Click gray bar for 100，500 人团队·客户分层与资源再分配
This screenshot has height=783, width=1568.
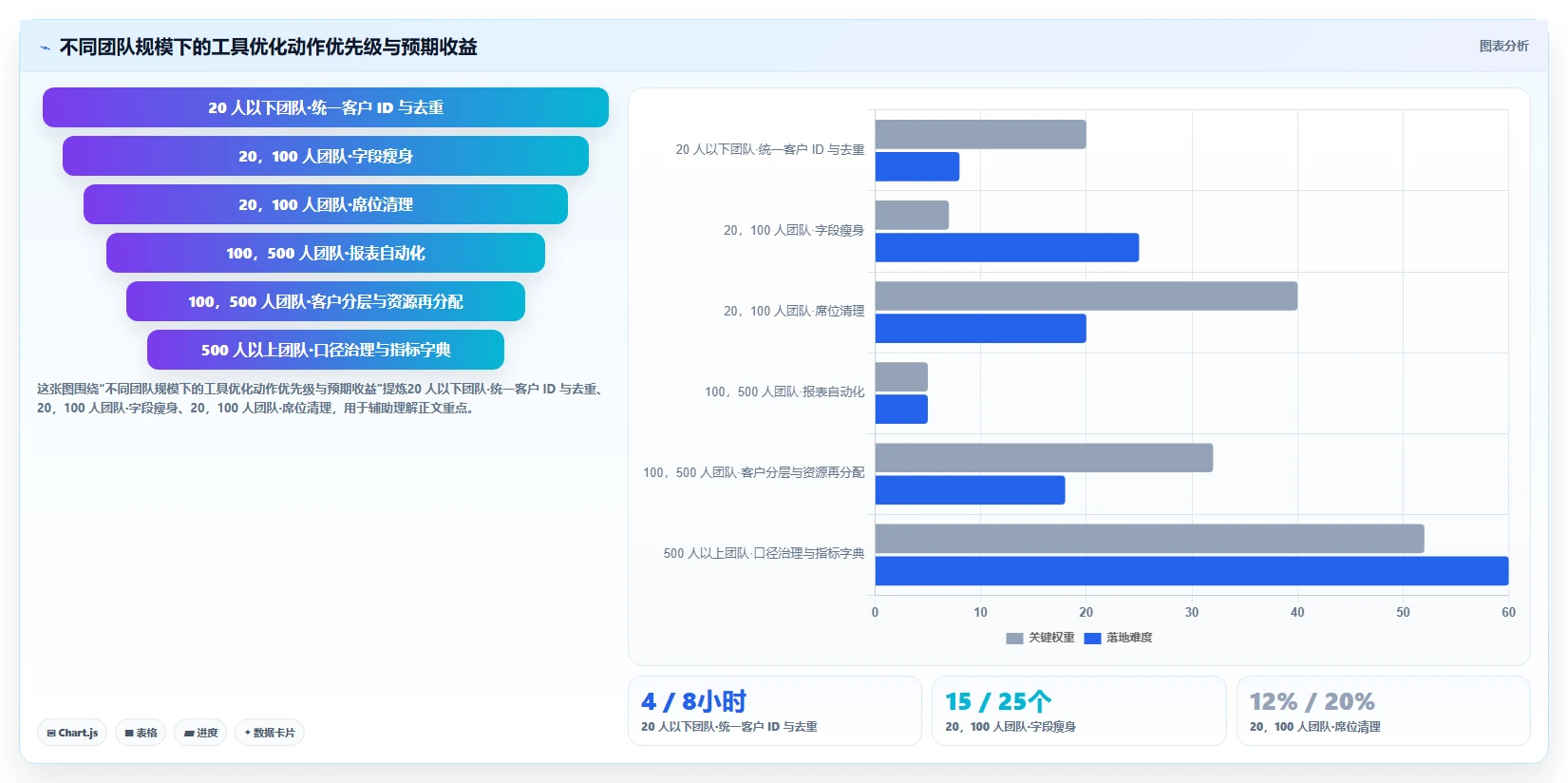point(1044,457)
